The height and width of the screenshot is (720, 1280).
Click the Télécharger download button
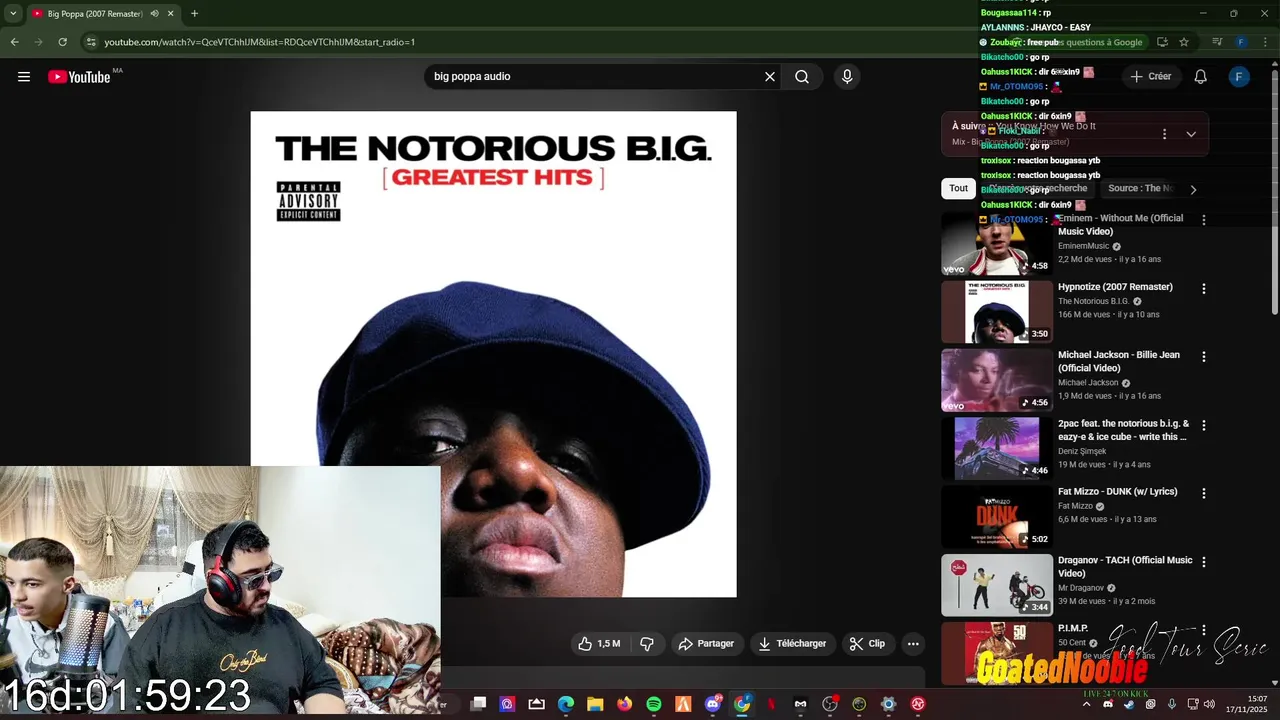coord(792,644)
